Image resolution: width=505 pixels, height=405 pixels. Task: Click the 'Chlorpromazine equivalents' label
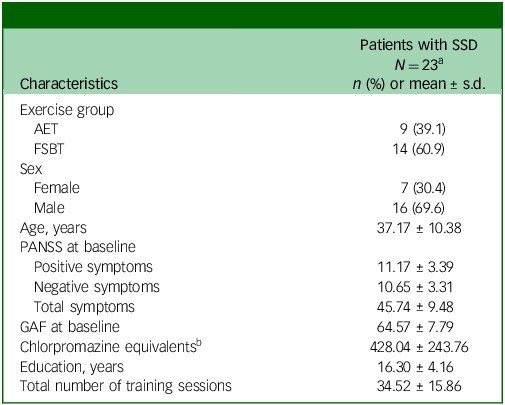tap(111, 347)
